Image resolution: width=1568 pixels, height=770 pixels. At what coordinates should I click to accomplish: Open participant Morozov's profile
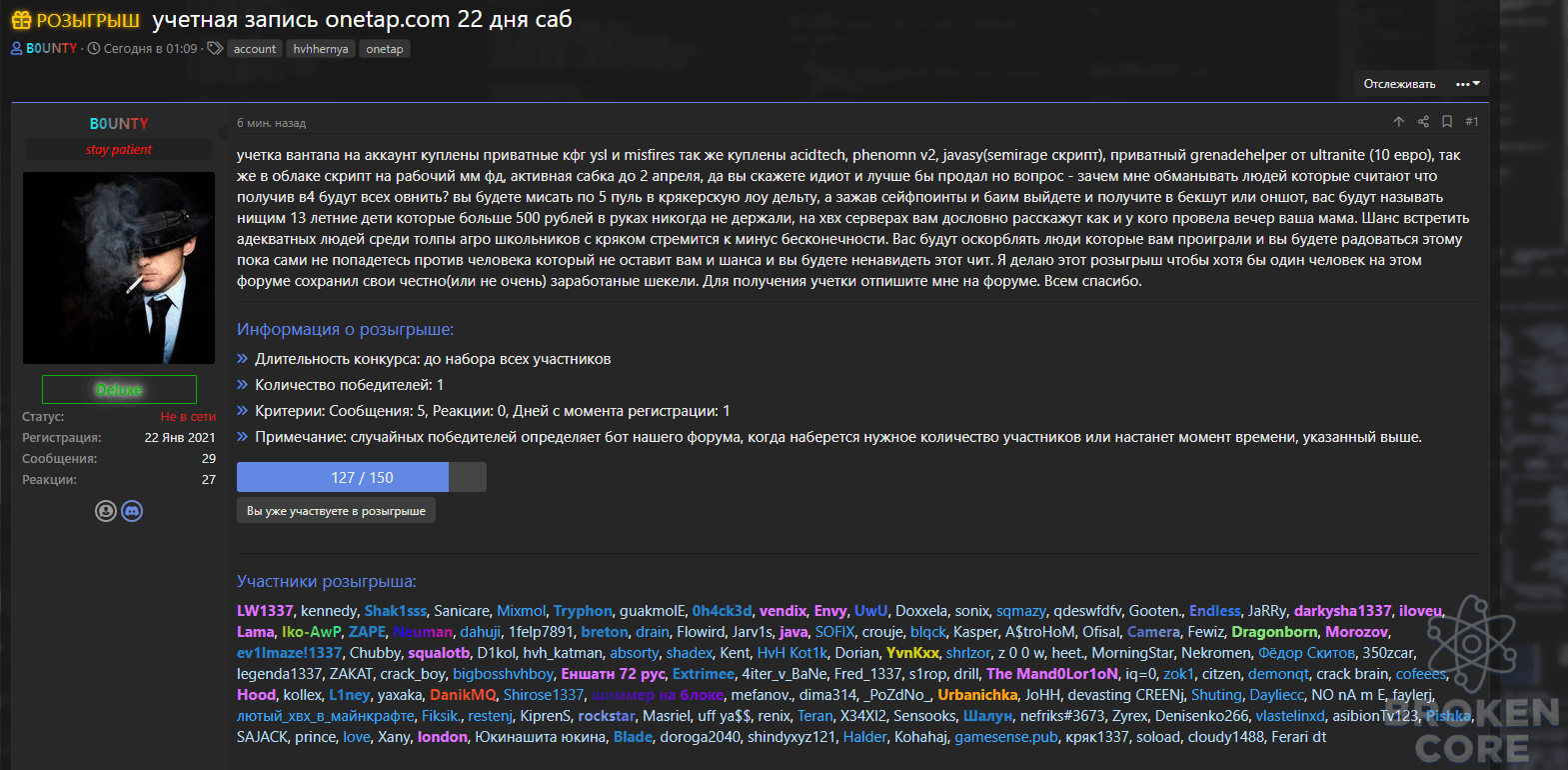click(1356, 632)
